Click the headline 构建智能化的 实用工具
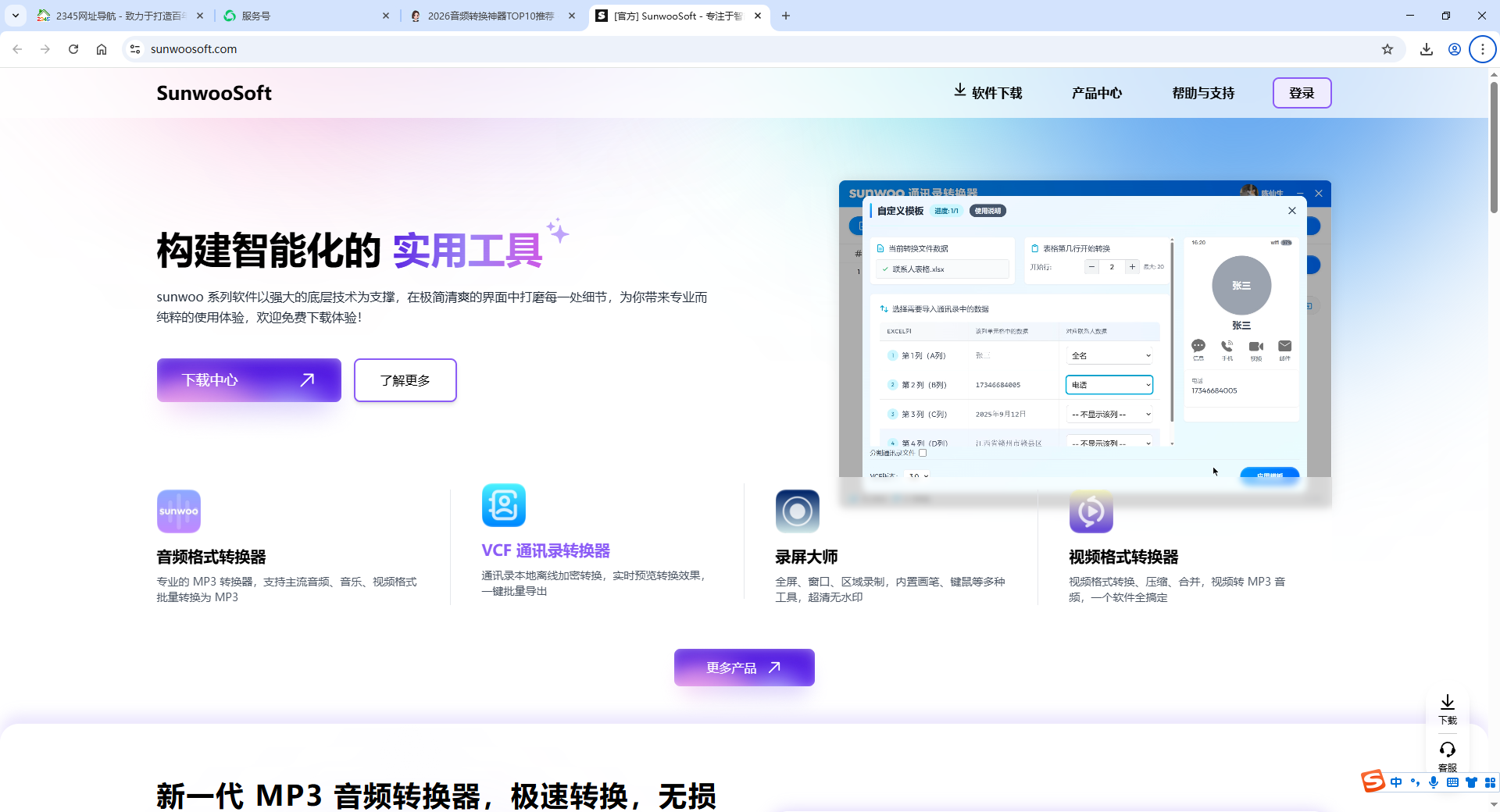 [x=349, y=251]
